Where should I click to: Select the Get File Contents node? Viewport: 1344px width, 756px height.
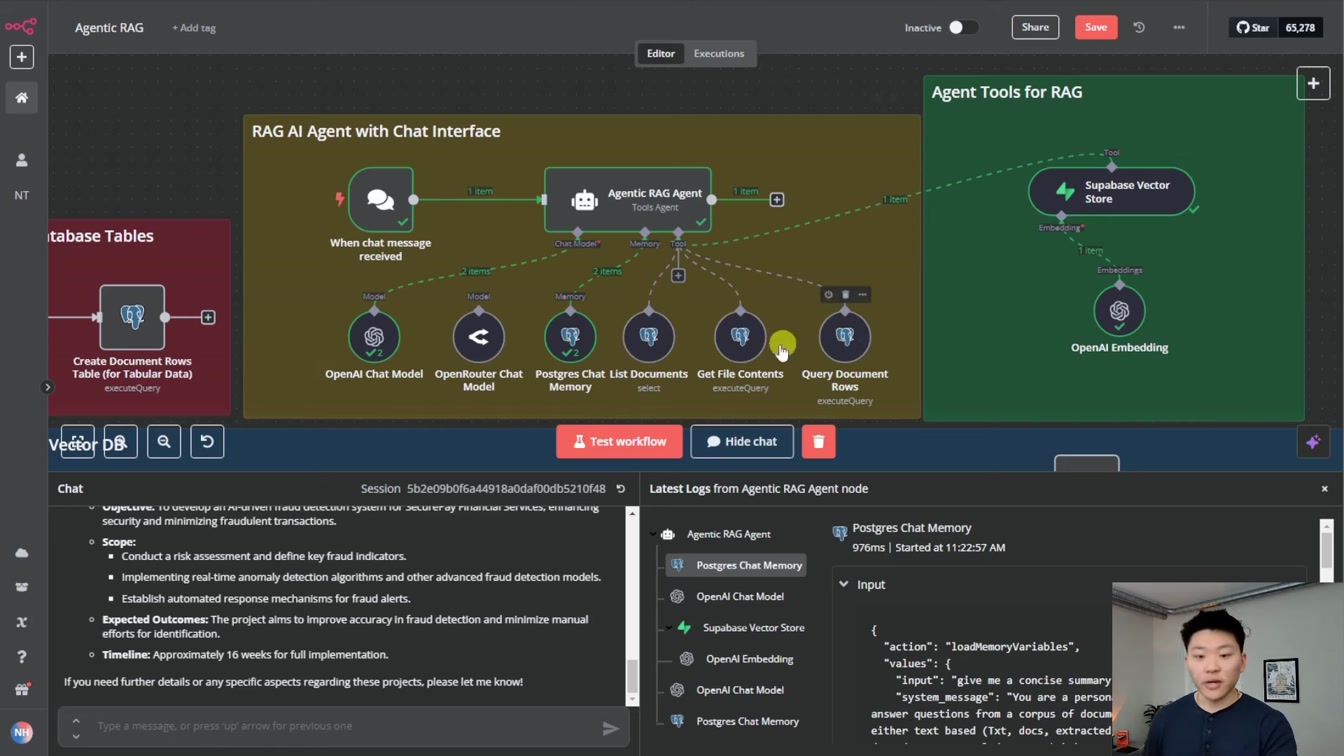740,337
